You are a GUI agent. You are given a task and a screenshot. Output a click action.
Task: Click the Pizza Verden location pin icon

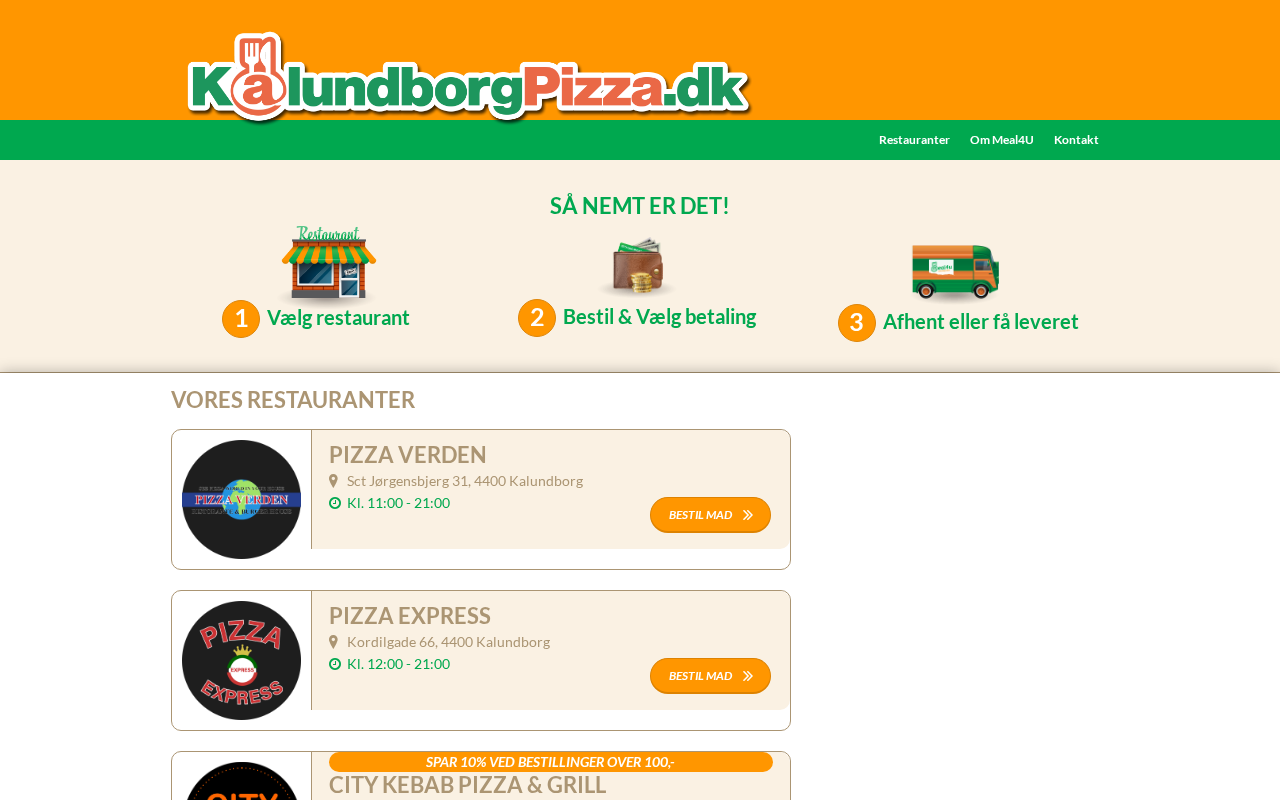(334, 481)
